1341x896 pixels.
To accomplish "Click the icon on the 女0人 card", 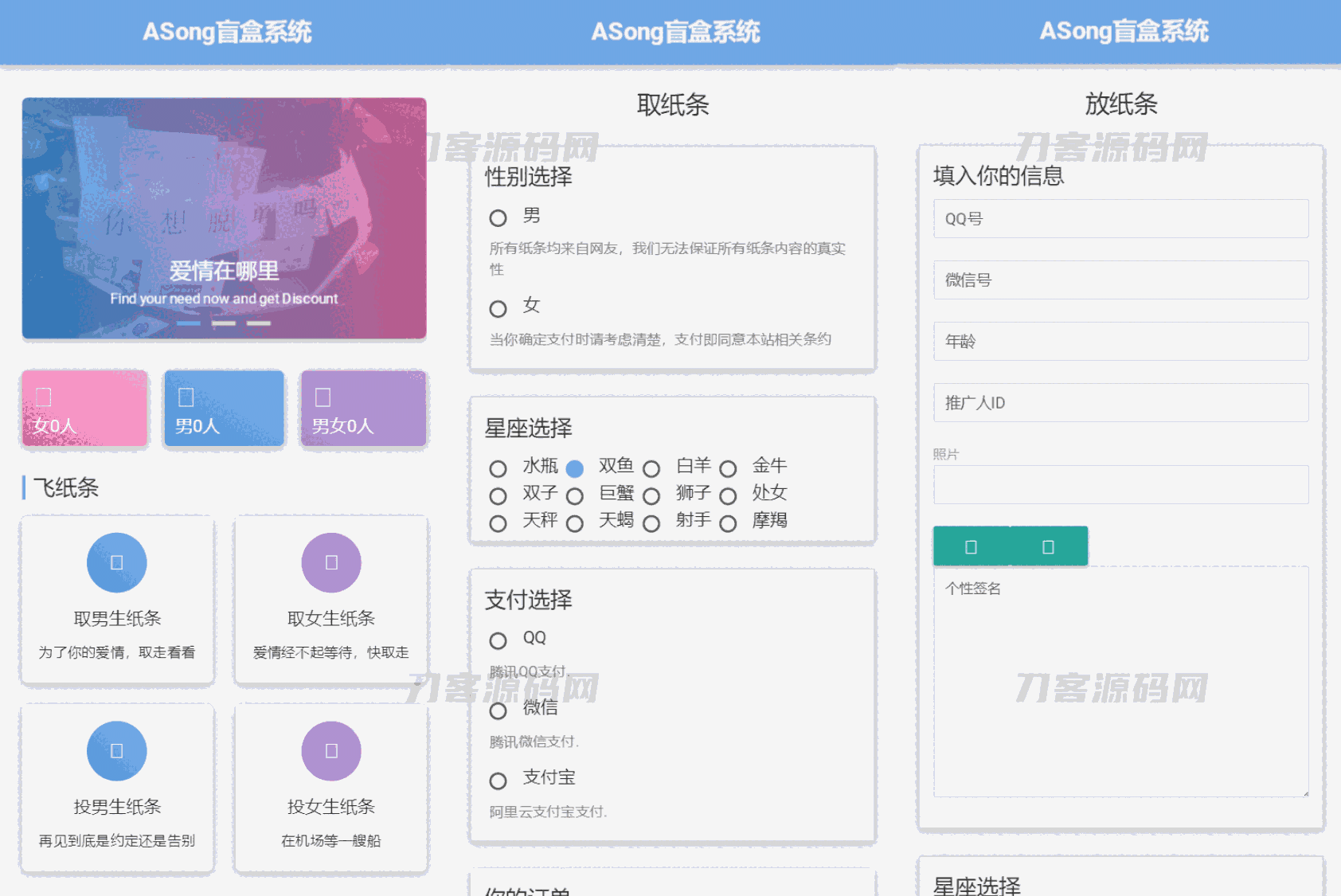I will (44, 397).
